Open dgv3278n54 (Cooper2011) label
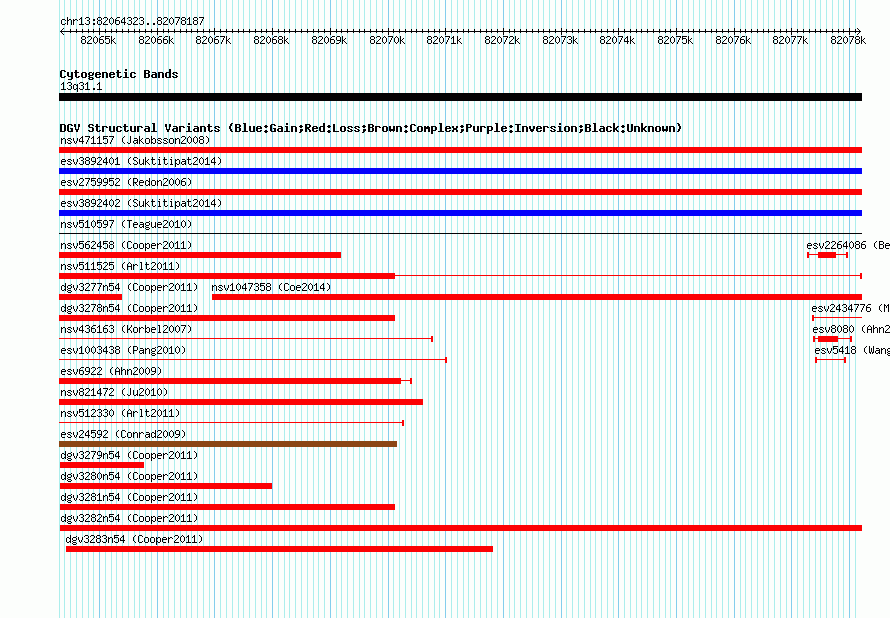This screenshot has height=618, width=890. pos(129,308)
